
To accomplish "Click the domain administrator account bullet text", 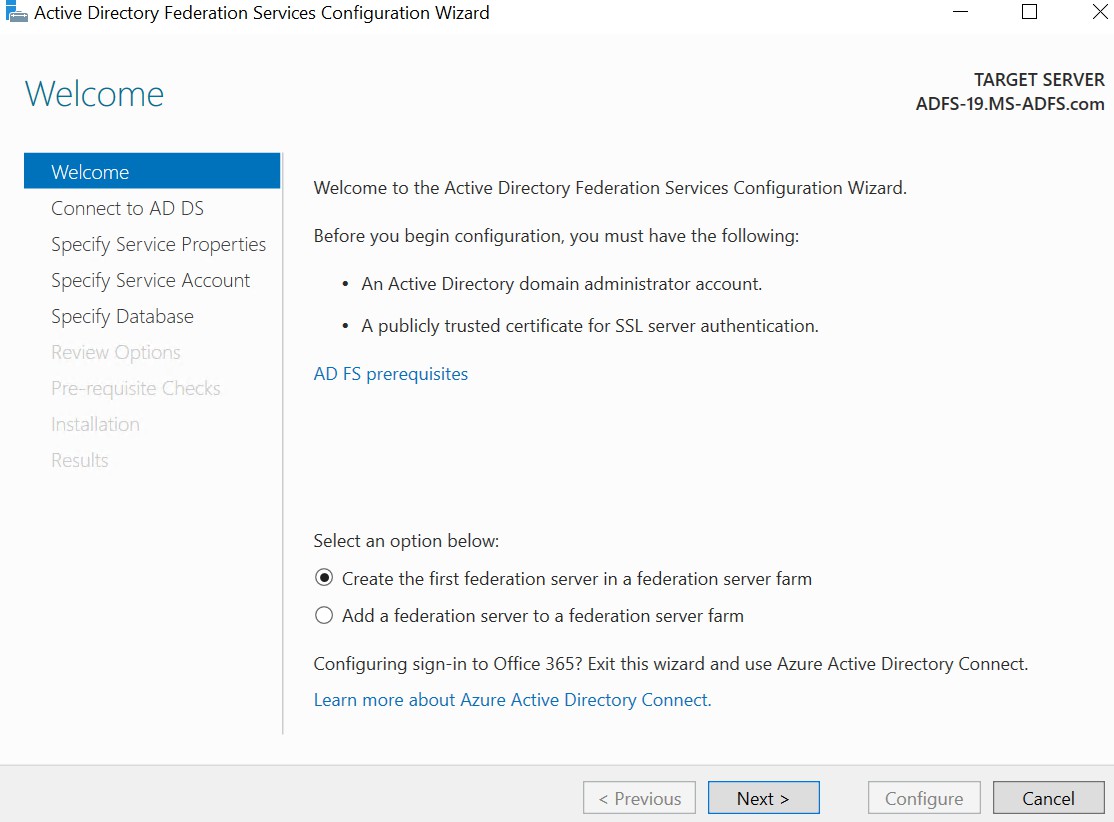I will pos(561,284).
